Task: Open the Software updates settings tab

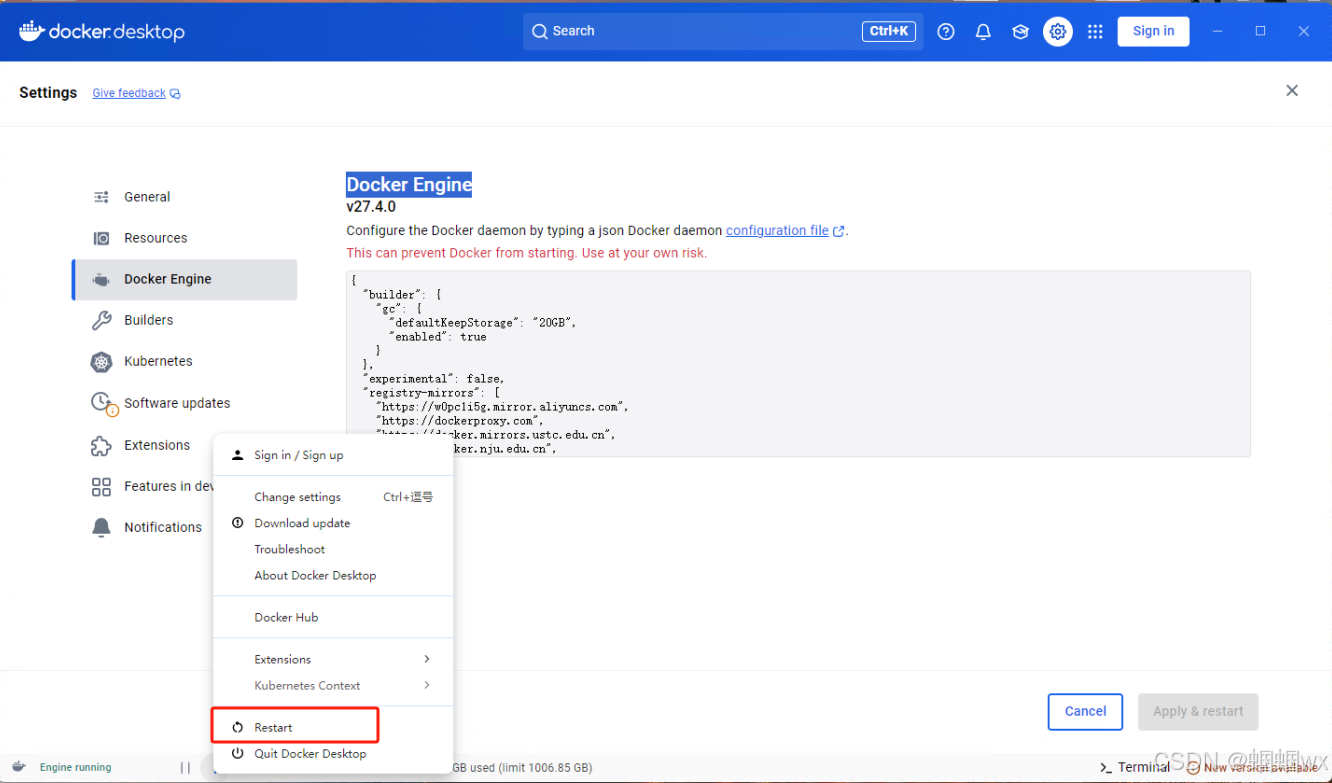Action: point(184,404)
